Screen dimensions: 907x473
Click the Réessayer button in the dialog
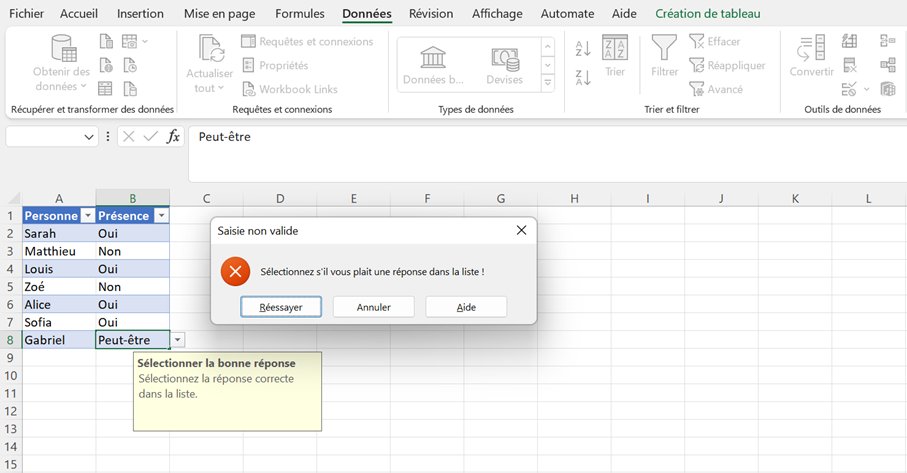(x=281, y=307)
